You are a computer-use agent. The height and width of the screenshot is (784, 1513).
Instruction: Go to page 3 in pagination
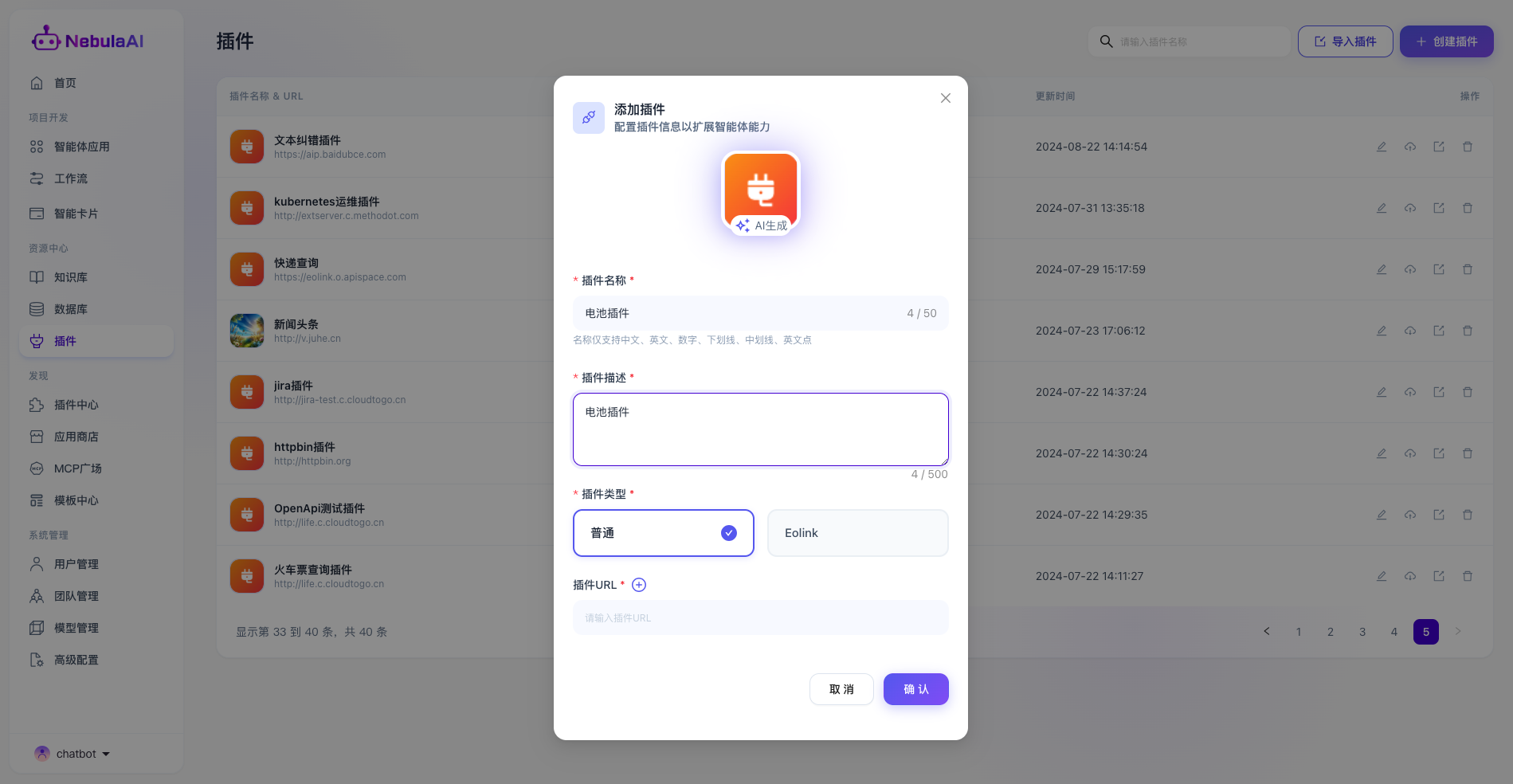pyautogui.click(x=1362, y=632)
